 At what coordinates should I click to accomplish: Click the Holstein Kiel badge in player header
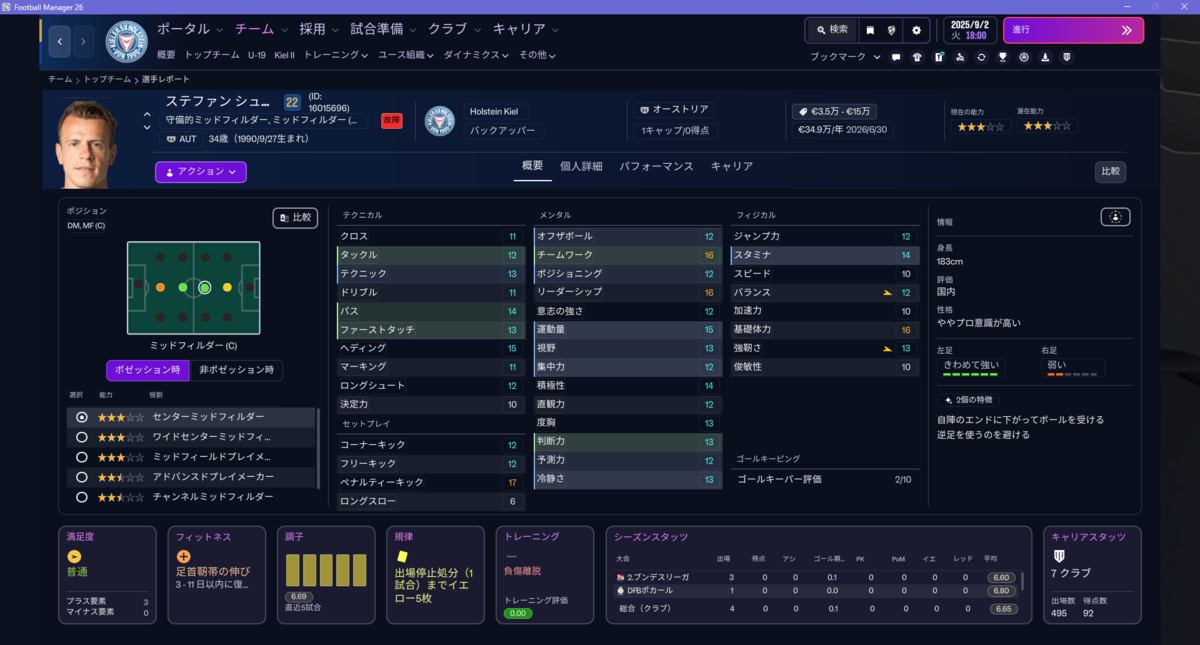[x=440, y=121]
